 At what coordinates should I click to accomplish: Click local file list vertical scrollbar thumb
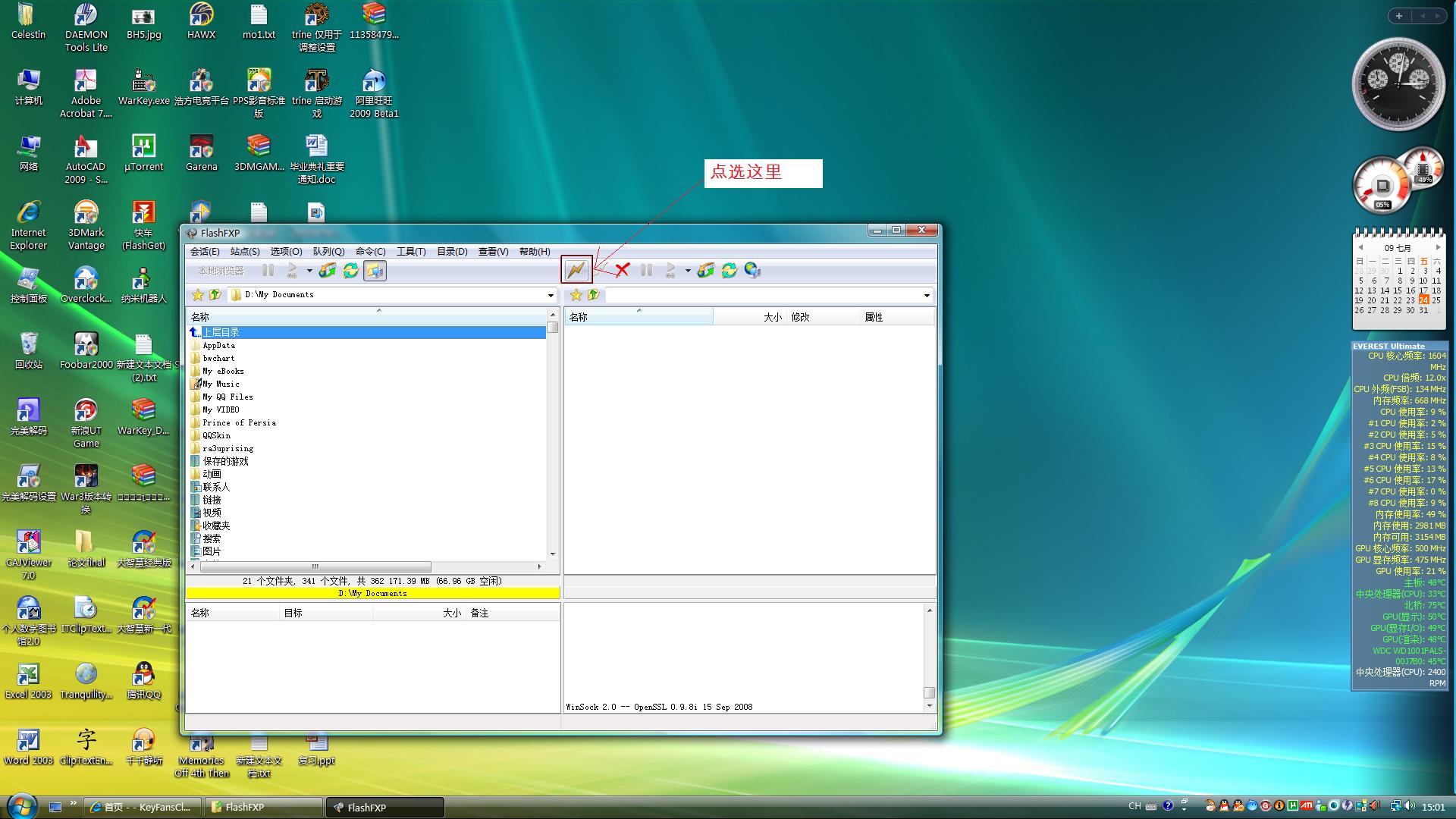pos(553,327)
